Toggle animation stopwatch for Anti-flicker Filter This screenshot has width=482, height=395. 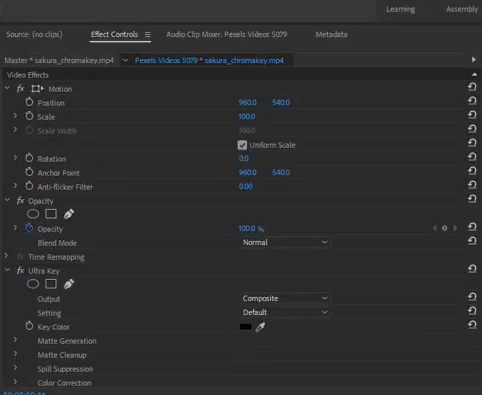point(29,186)
